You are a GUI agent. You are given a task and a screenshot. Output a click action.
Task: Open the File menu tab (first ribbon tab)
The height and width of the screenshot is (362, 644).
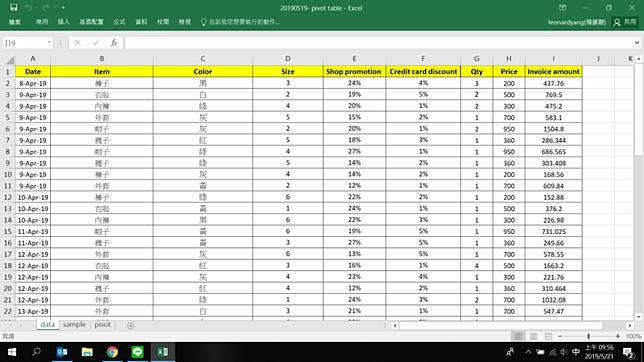pyautogui.click(x=15, y=22)
